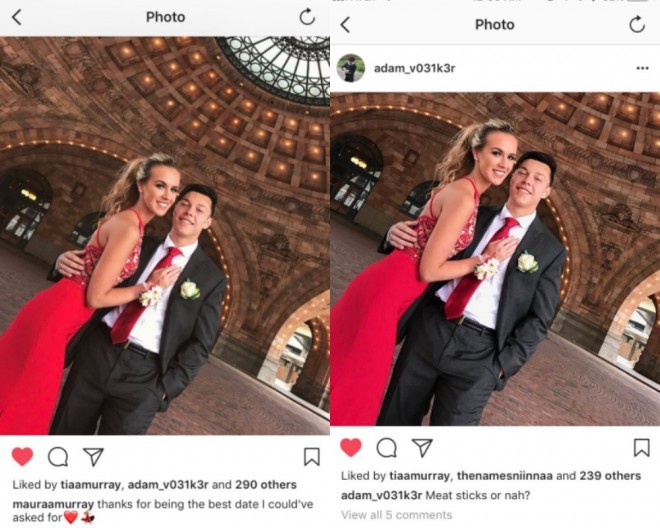The image size is (660, 528).
Task: Open adam_v031k3r's profile picture
Action: [x=351, y=68]
